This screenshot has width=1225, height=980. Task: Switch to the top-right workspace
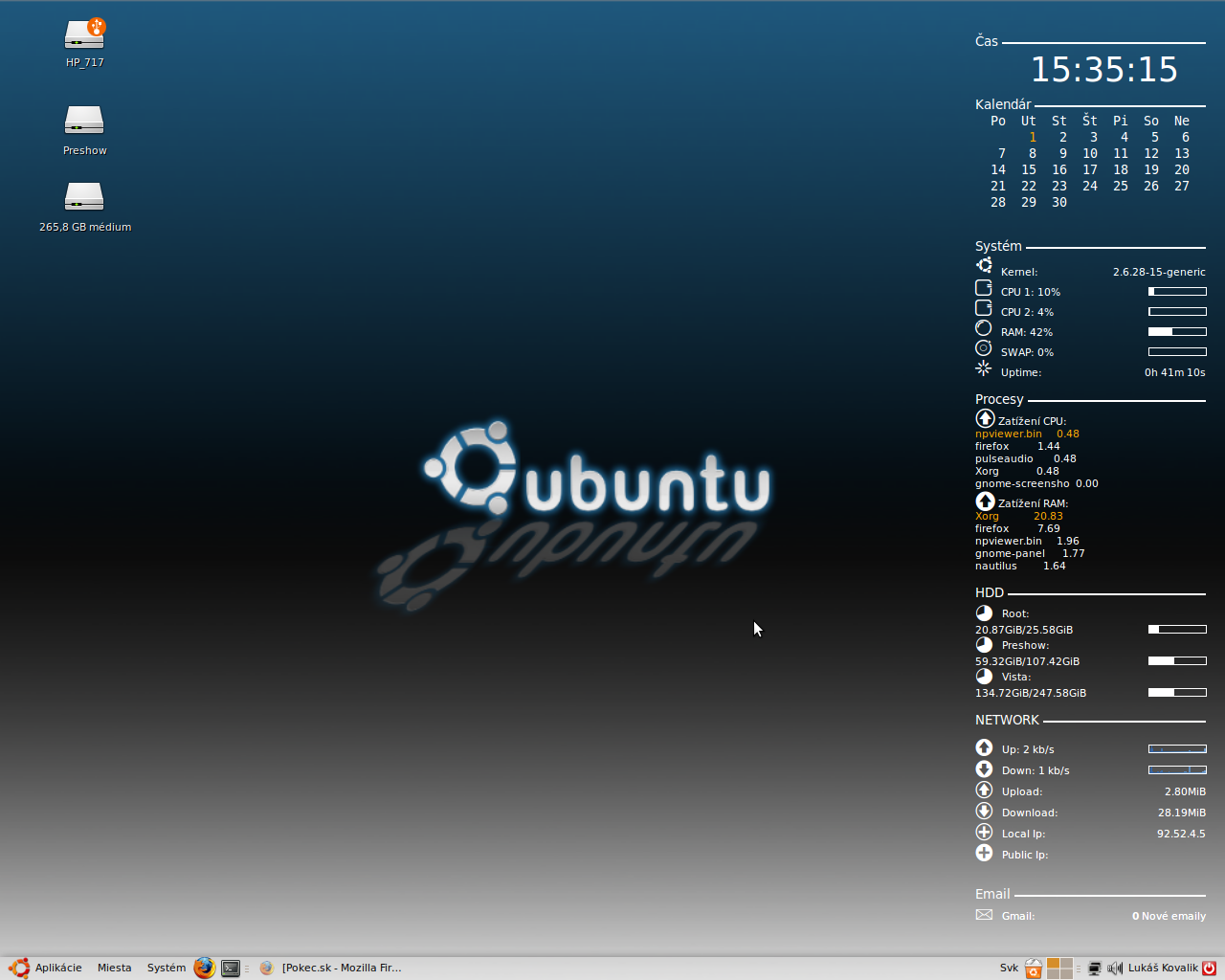pyautogui.click(x=1066, y=964)
